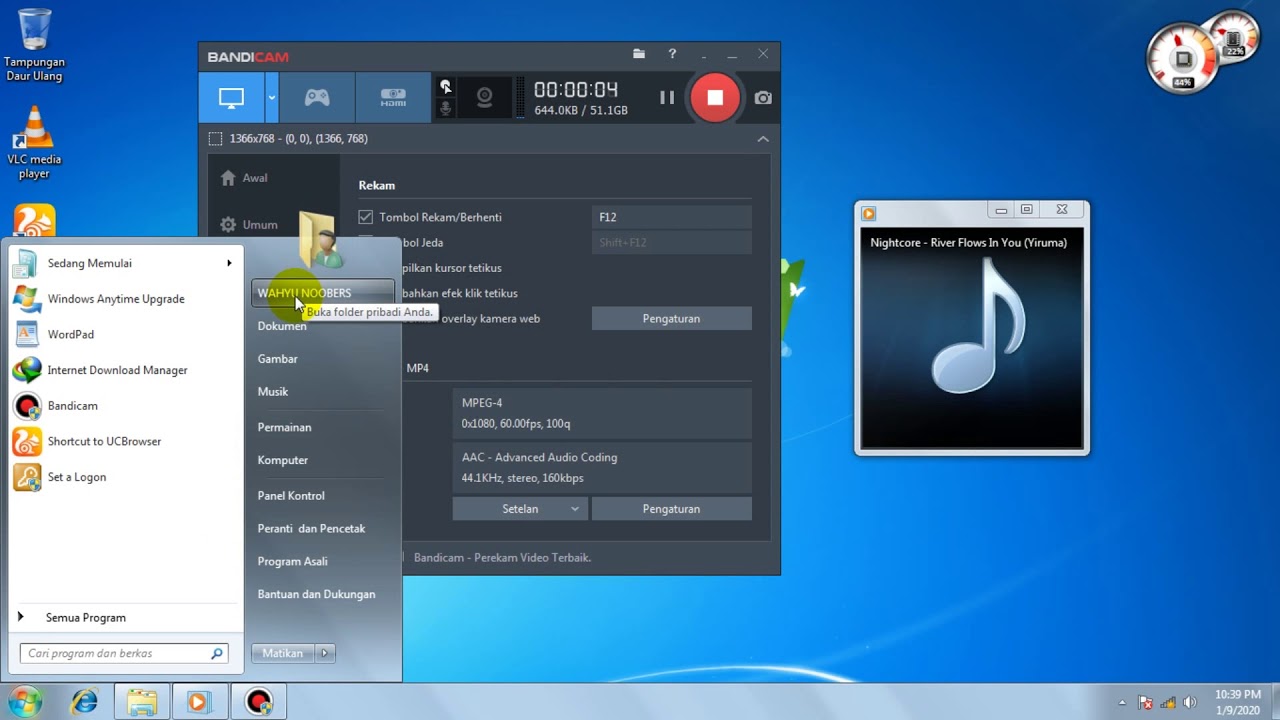Toggle the webcam overlay icon in Bandicam
The width and height of the screenshot is (1280, 720).
click(x=484, y=98)
